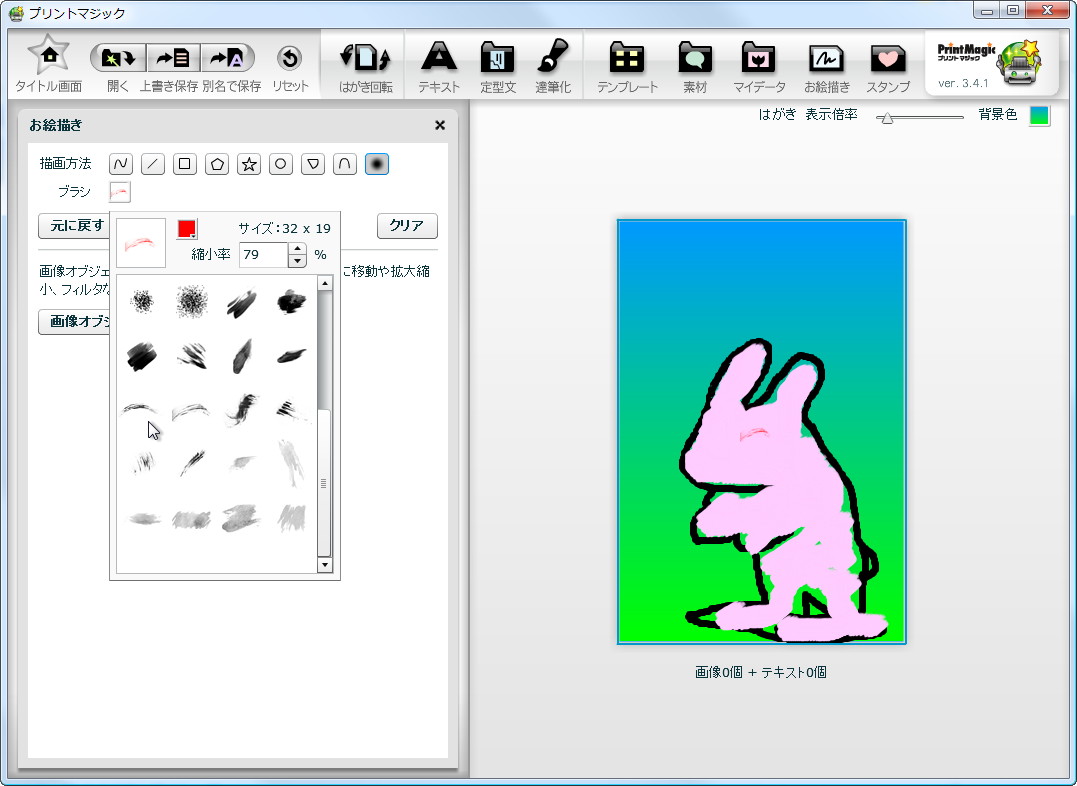1077x786 pixels.
Task: Open the 背景色 background color swatch
Action: pyautogui.click(x=1039, y=115)
